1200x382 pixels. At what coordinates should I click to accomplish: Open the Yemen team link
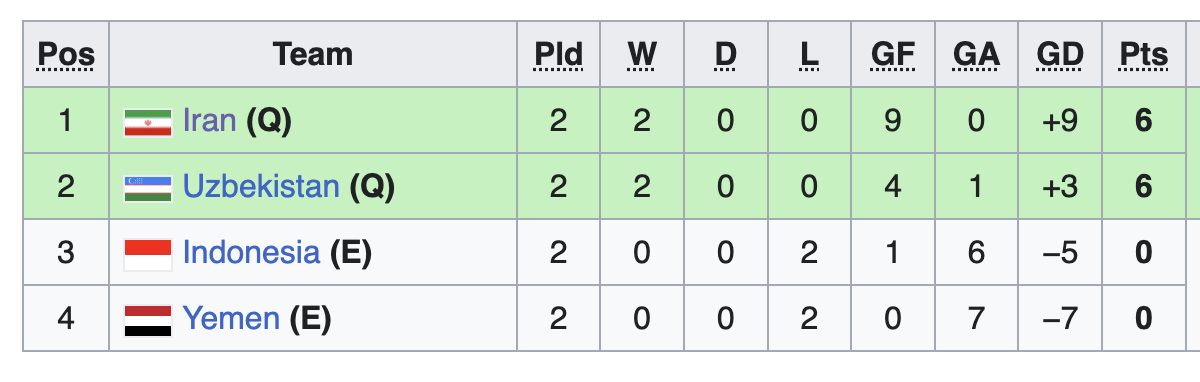pyautogui.click(x=231, y=319)
